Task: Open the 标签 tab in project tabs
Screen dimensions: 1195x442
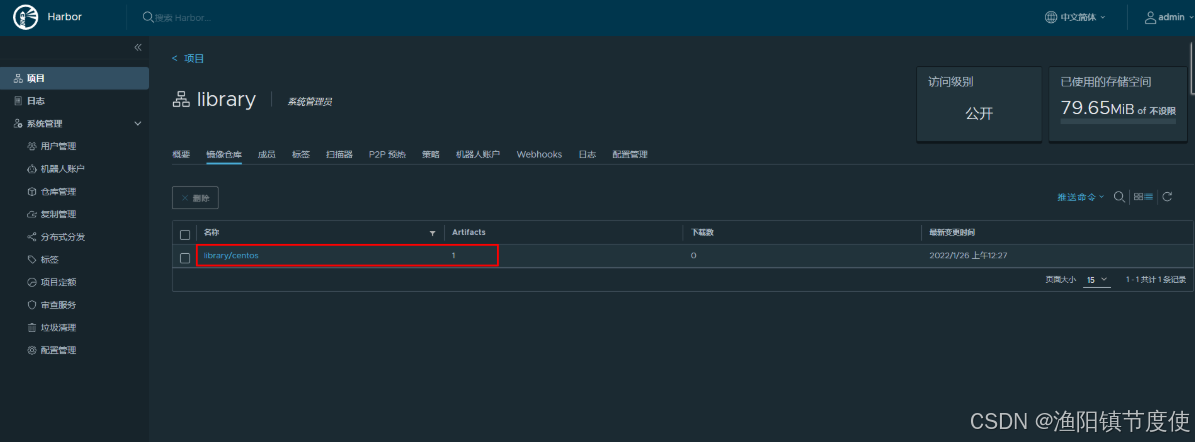Action: (x=301, y=154)
